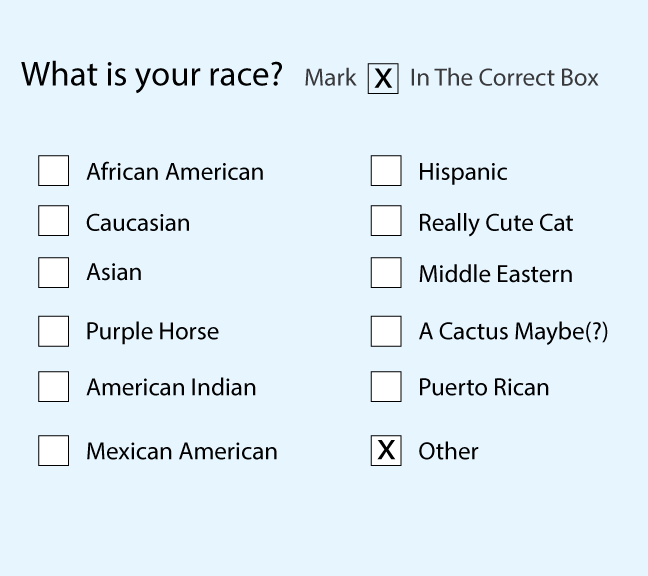This screenshot has height=576, width=648.
Task: Uncheck the marked Other checkbox
Action: [386, 451]
